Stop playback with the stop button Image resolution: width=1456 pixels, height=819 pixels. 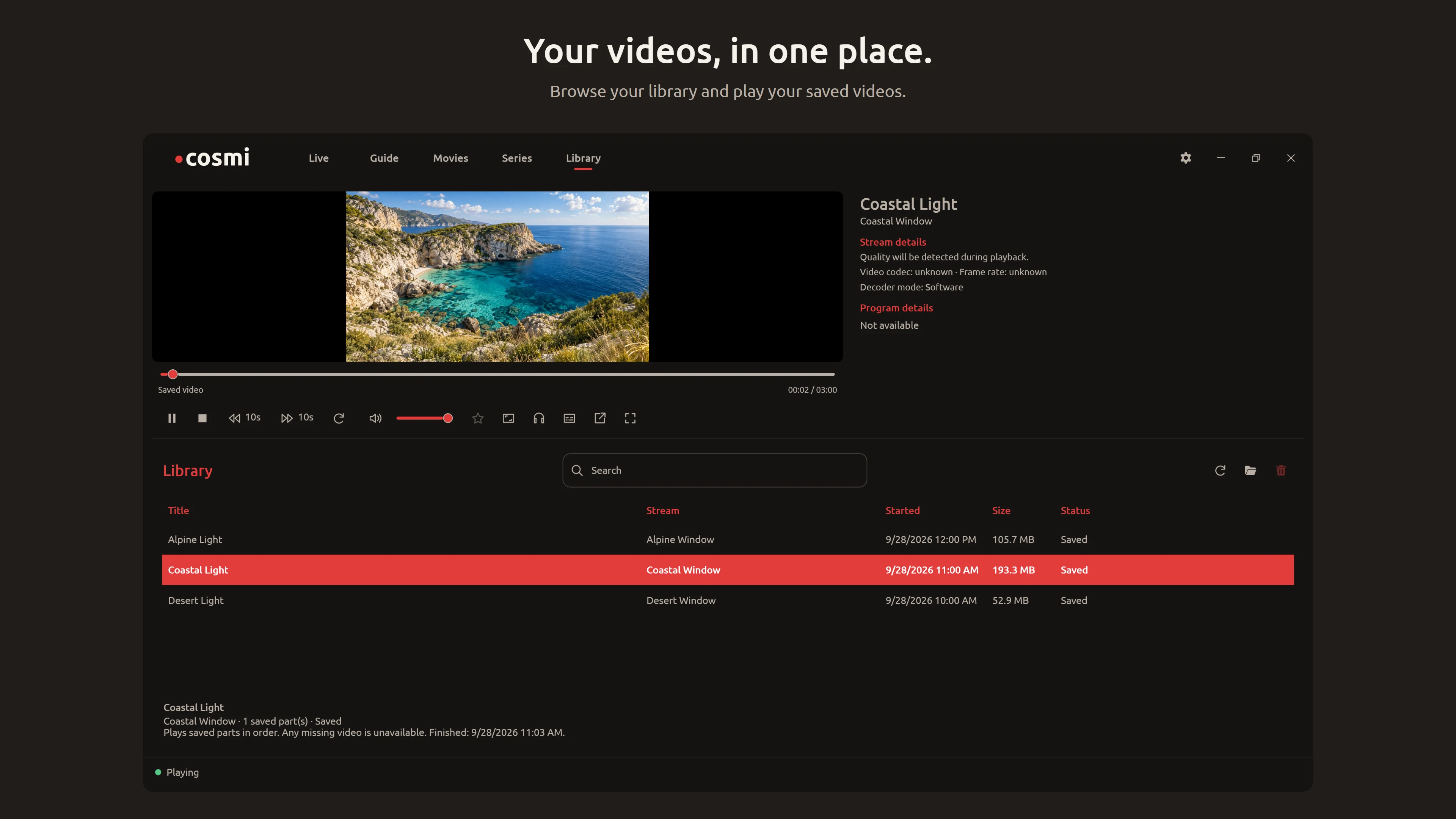click(202, 418)
